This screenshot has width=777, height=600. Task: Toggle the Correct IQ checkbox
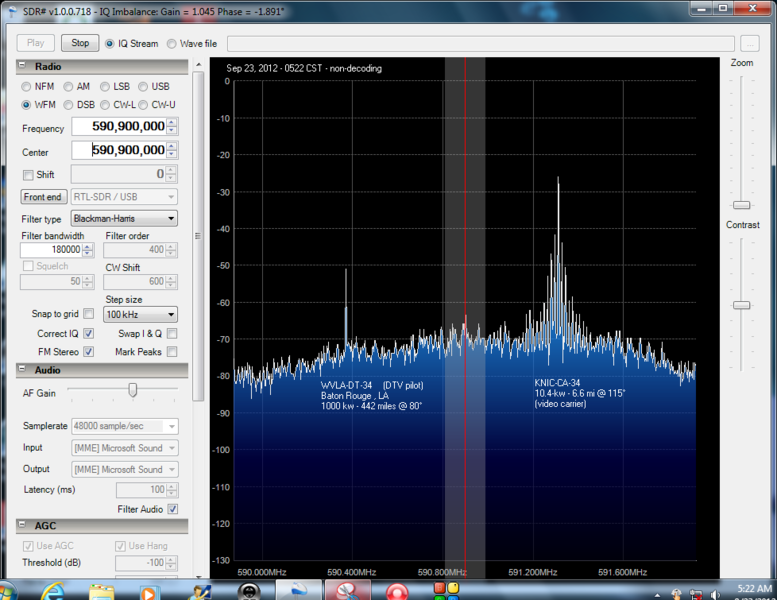[88, 333]
